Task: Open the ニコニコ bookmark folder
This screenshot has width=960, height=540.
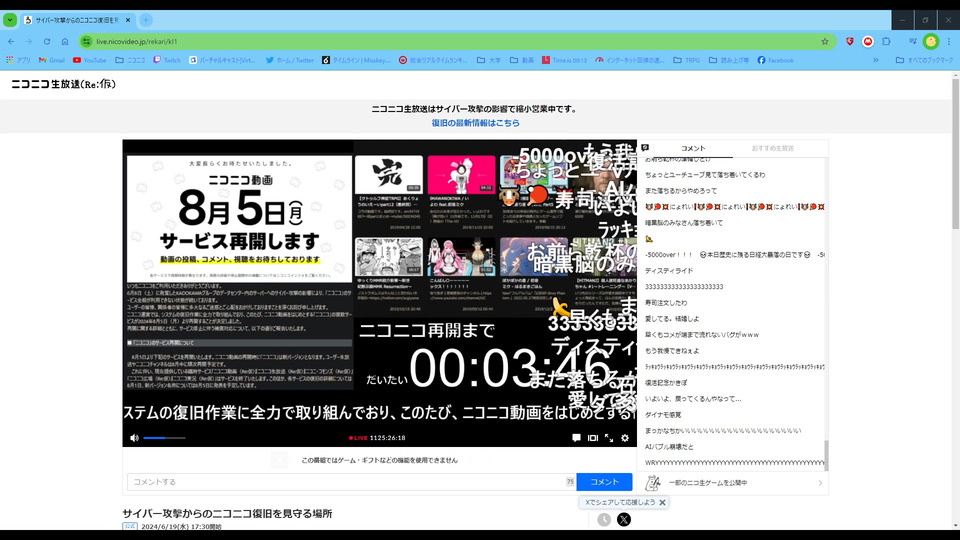Action: [130, 60]
